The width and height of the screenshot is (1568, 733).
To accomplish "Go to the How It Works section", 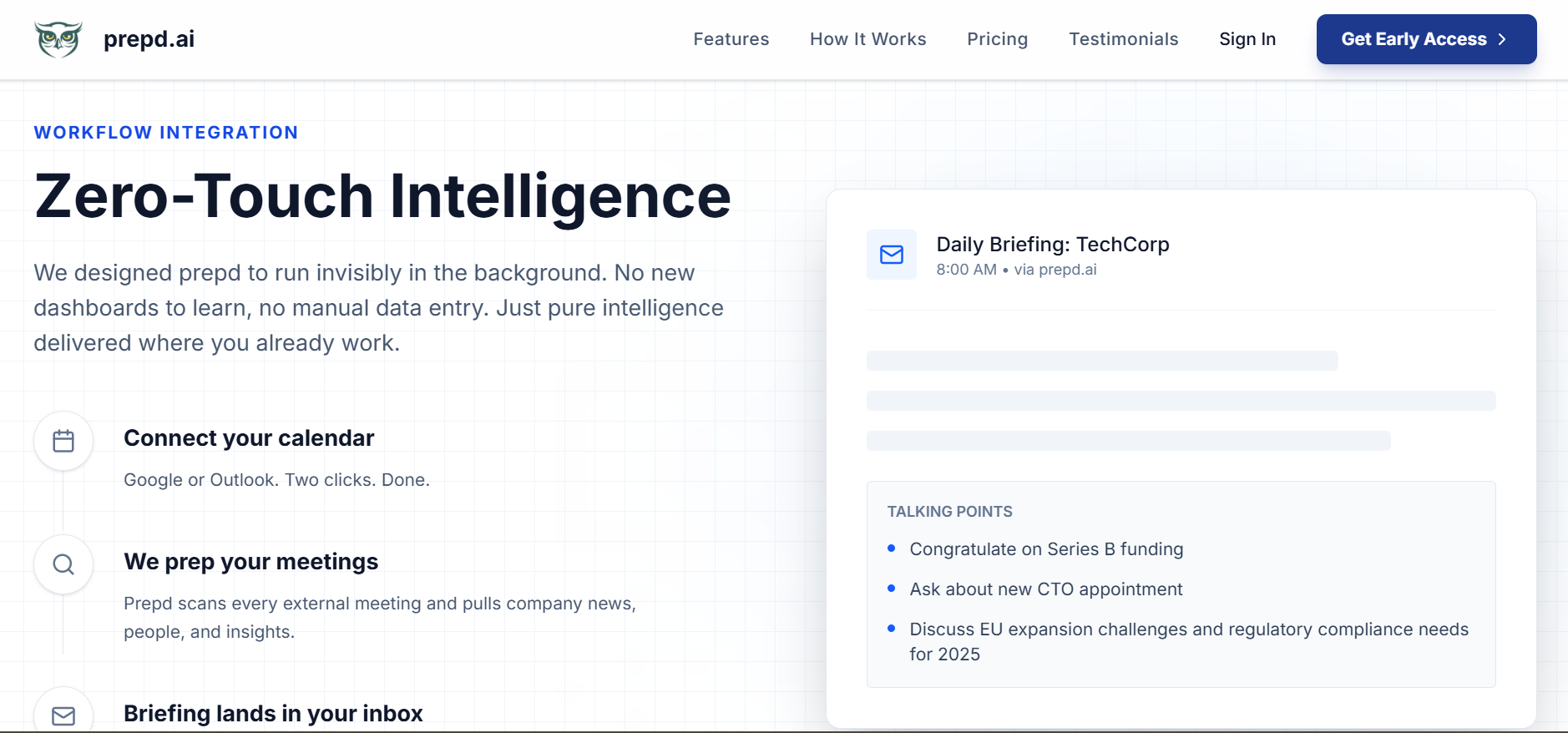I will pos(867,39).
